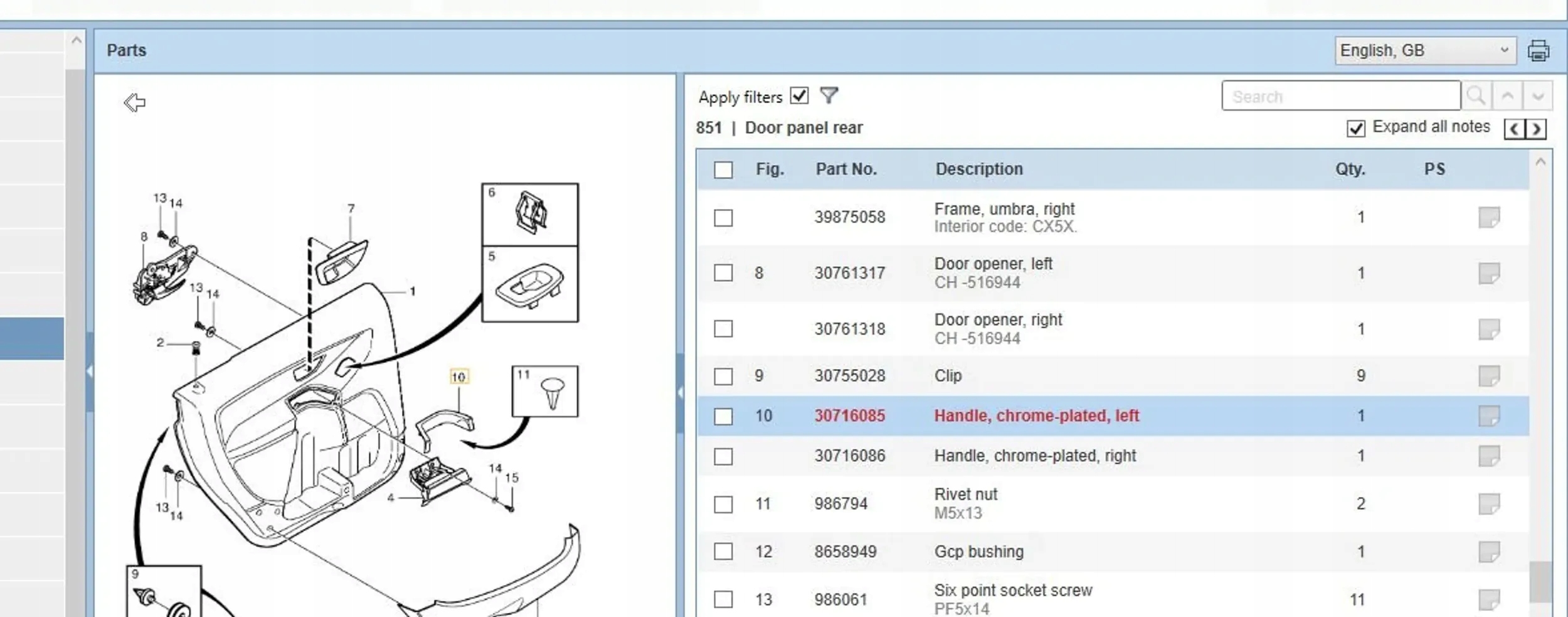This screenshot has height=617, width=1568.
Task: Open note icon for Clip 30755028
Action: click(1488, 376)
